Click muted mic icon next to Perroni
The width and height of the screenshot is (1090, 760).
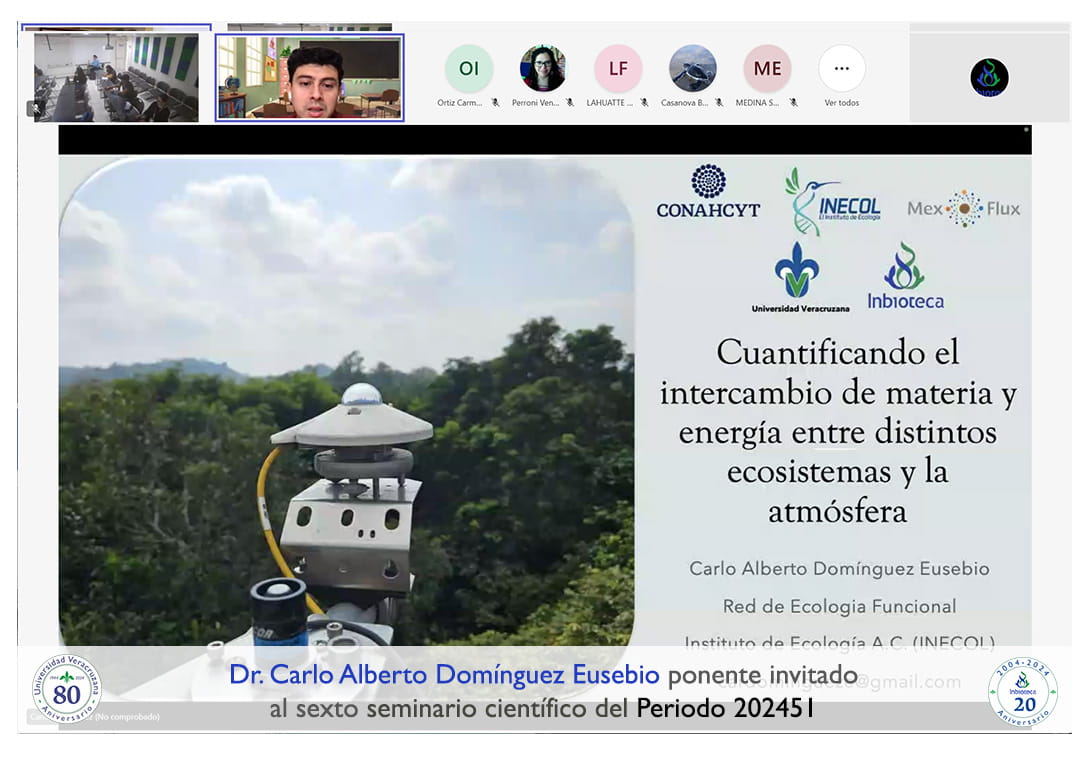coord(570,102)
